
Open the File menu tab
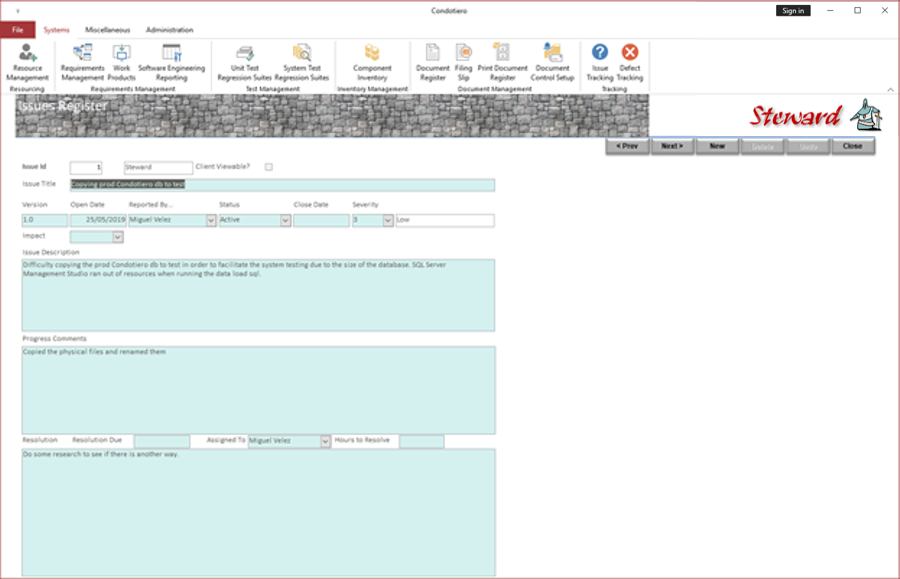click(18, 30)
